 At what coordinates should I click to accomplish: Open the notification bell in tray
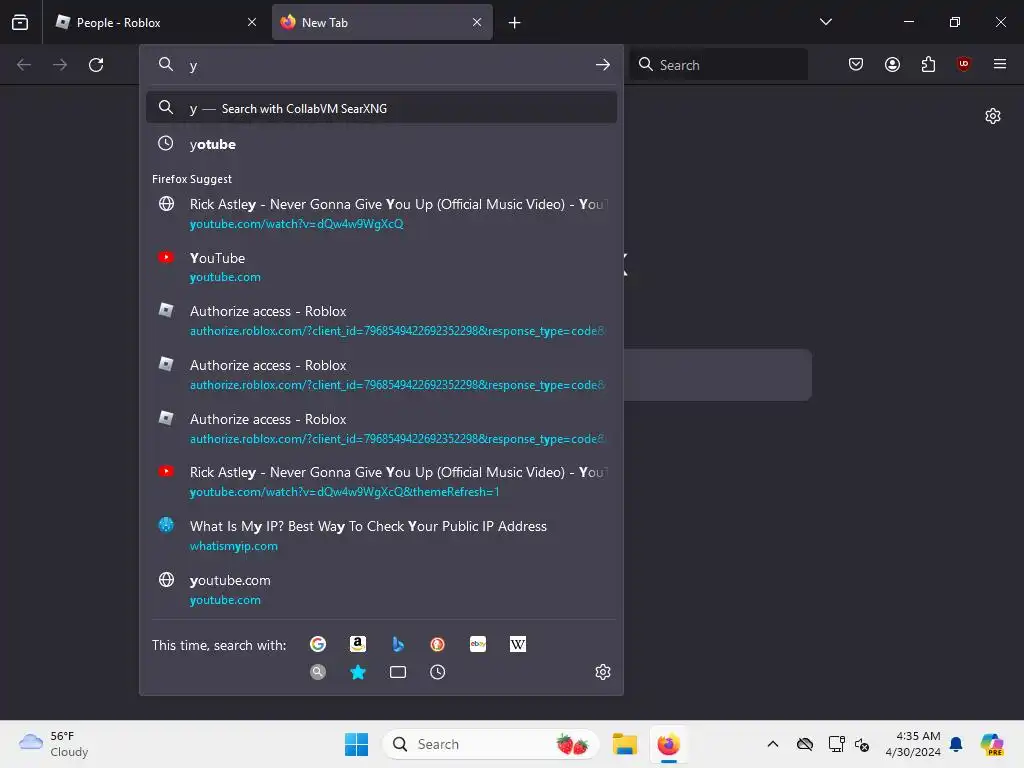pyautogui.click(x=956, y=744)
